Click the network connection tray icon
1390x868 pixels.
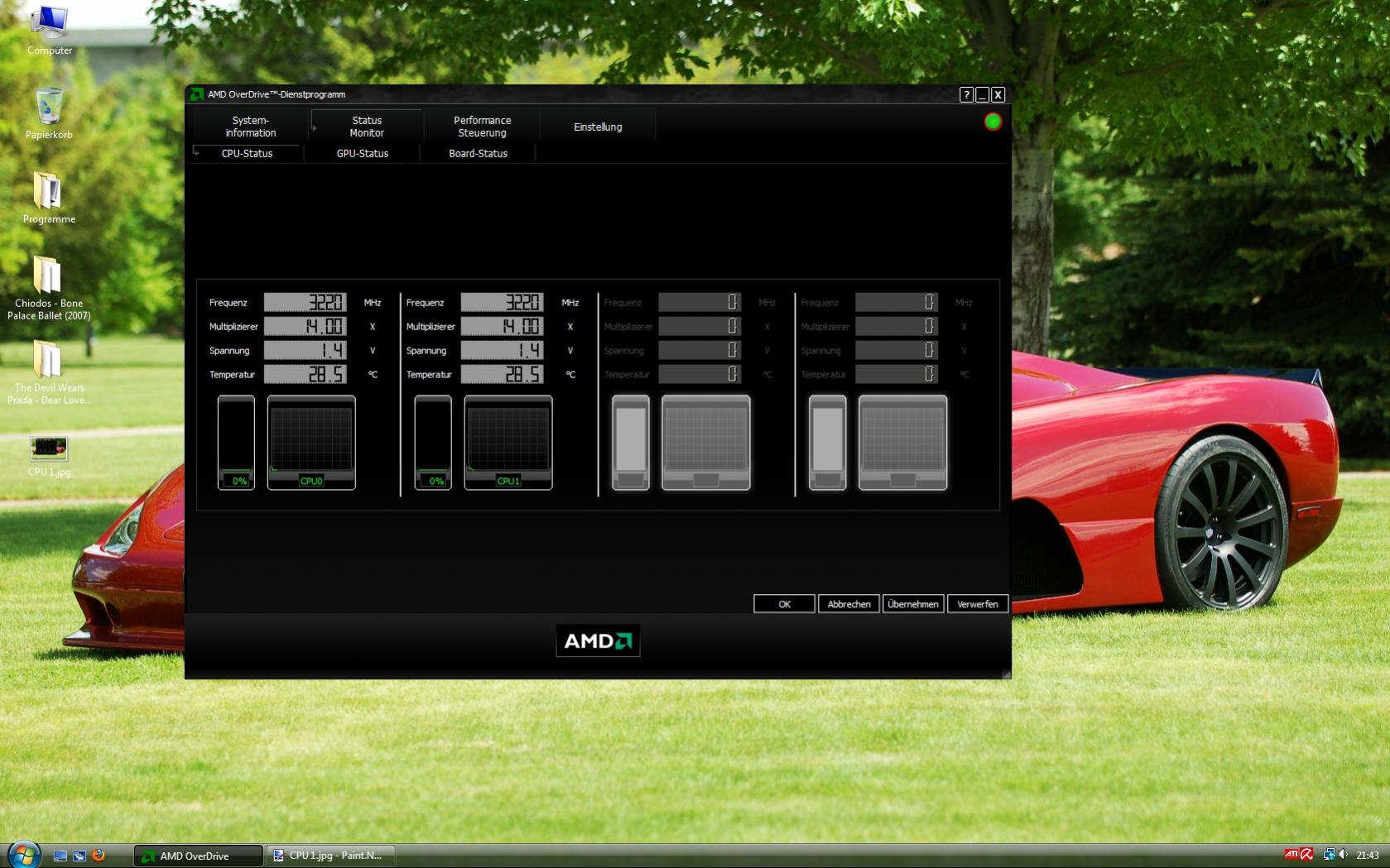coord(1329,855)
